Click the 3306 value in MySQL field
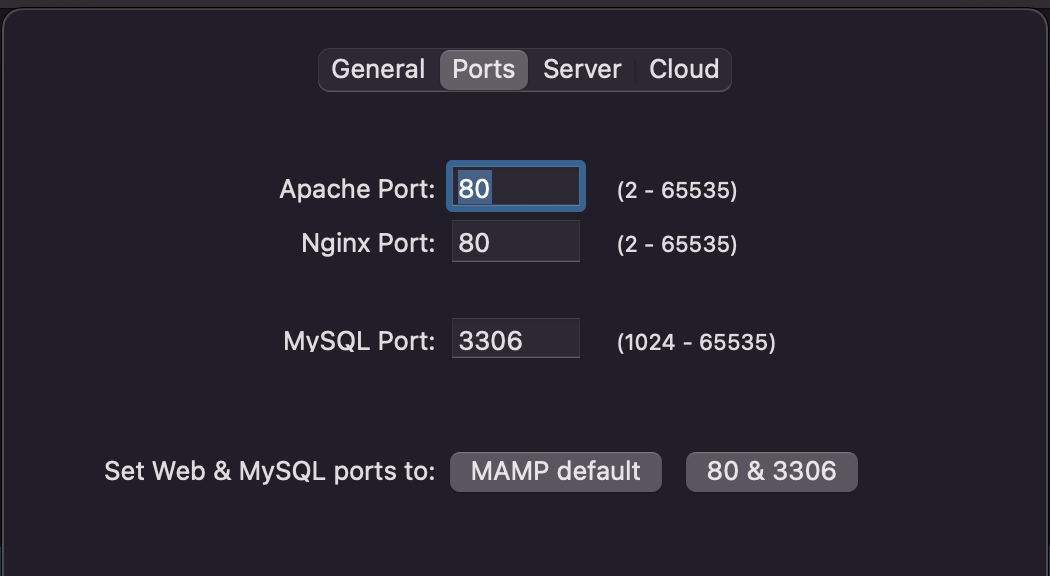Viewport: 1050px width, 576px height. point(491,341)
